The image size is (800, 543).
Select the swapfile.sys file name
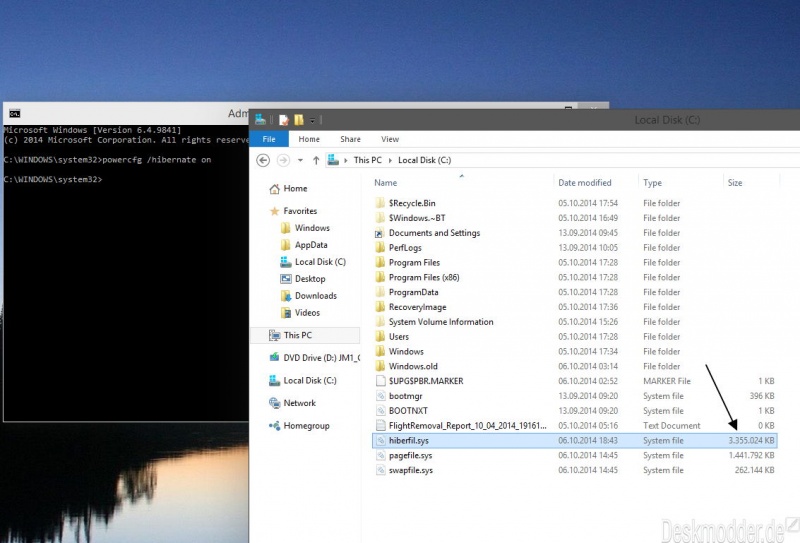pyautogui.click(x=411, y=470)
